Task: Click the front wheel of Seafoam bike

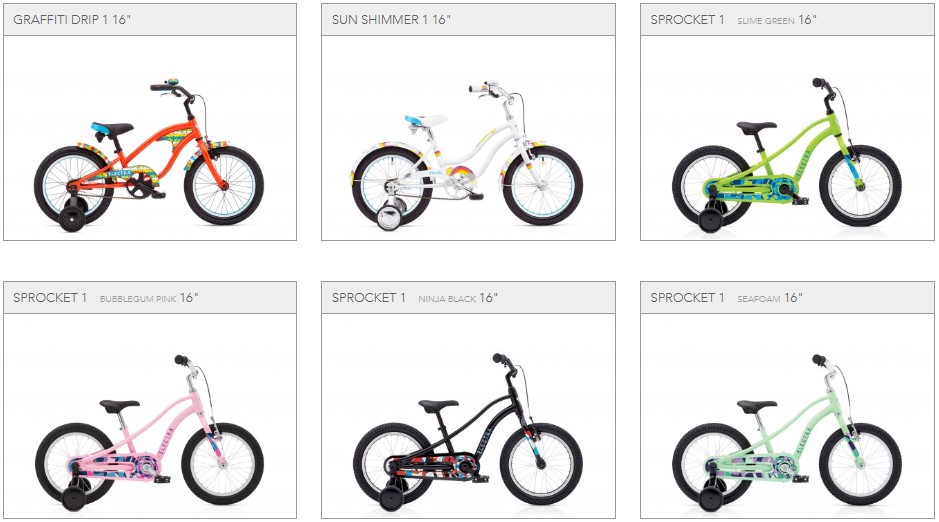Action: click(861, 463)
